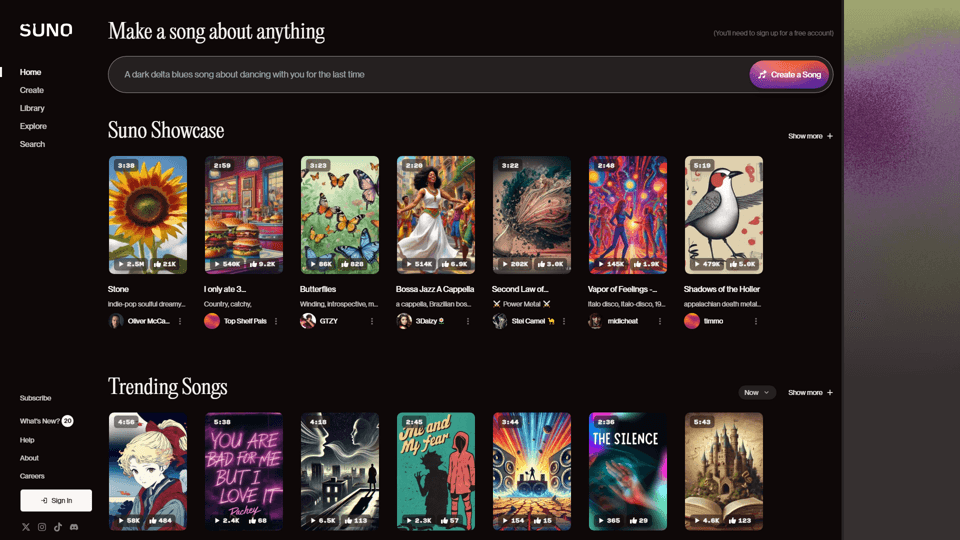Screen dimensions: 960x540
Task: Open options menu for Butterflies by GTZY
Action: click(x=372, y=321)
